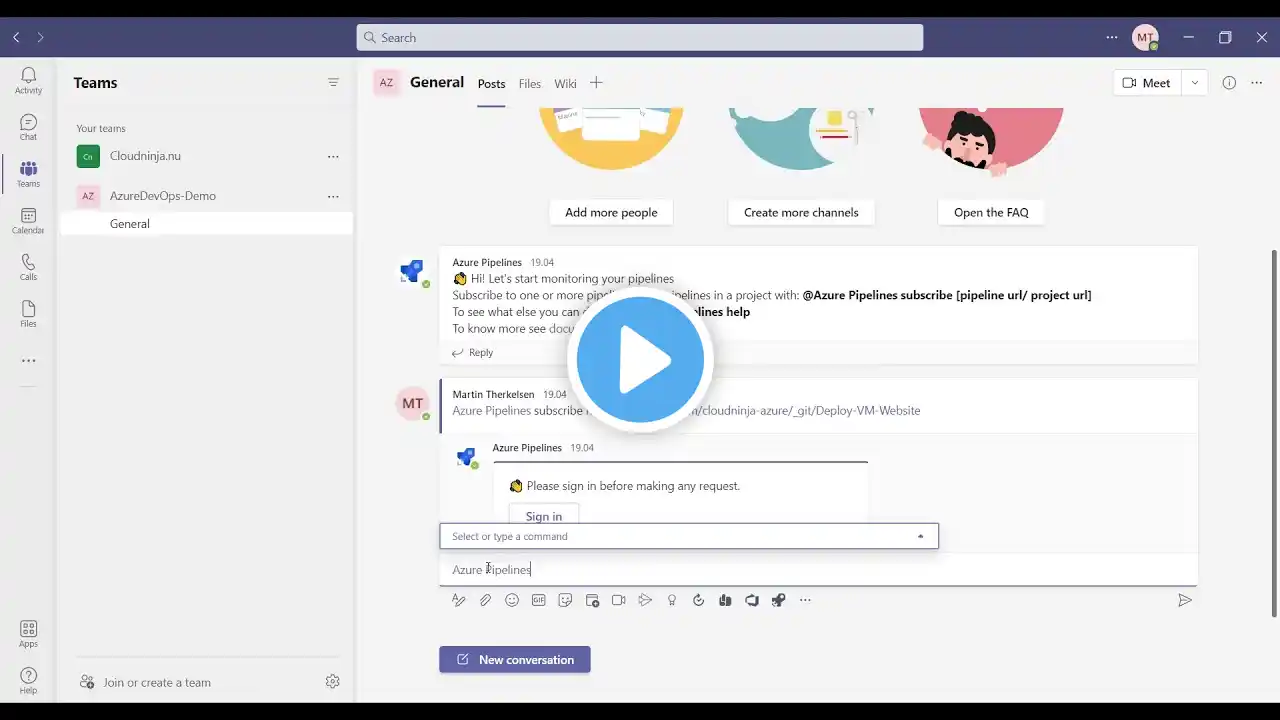The height and width of the screenshot is (720, 1280).
Task: Select the Teams icon in the app bar
Action: coord(28,174)
